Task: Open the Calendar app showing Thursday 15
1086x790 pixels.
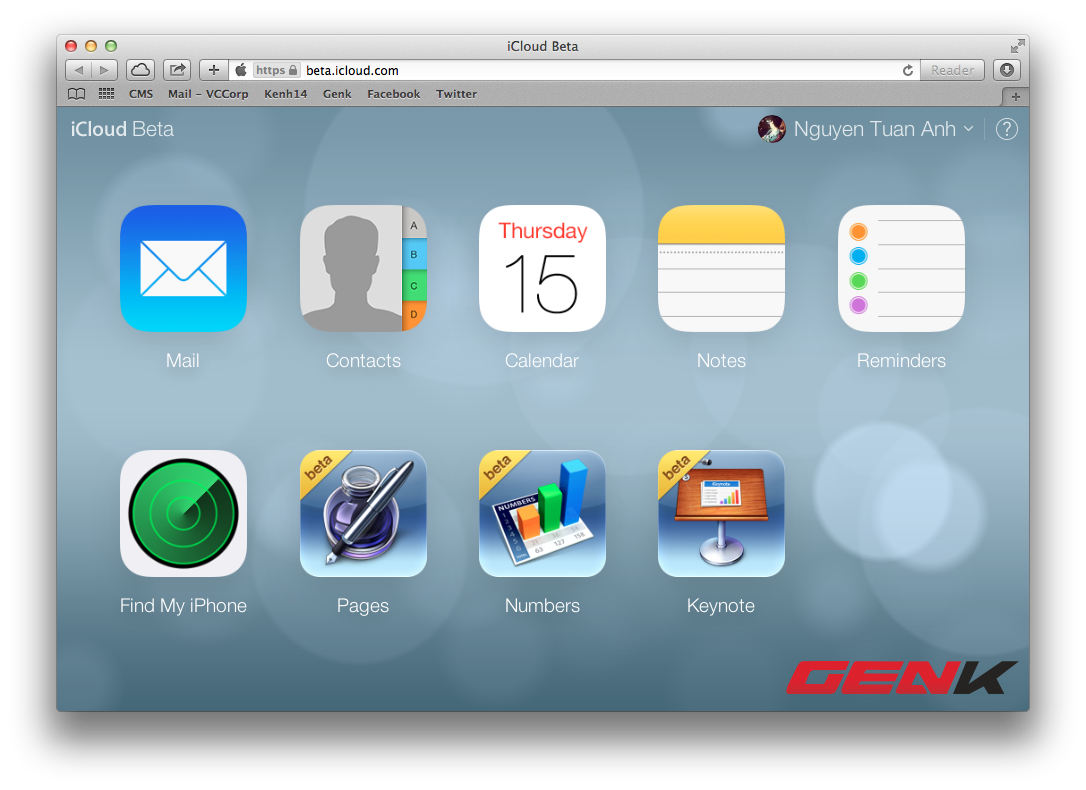Action: (x=542, y=269)
